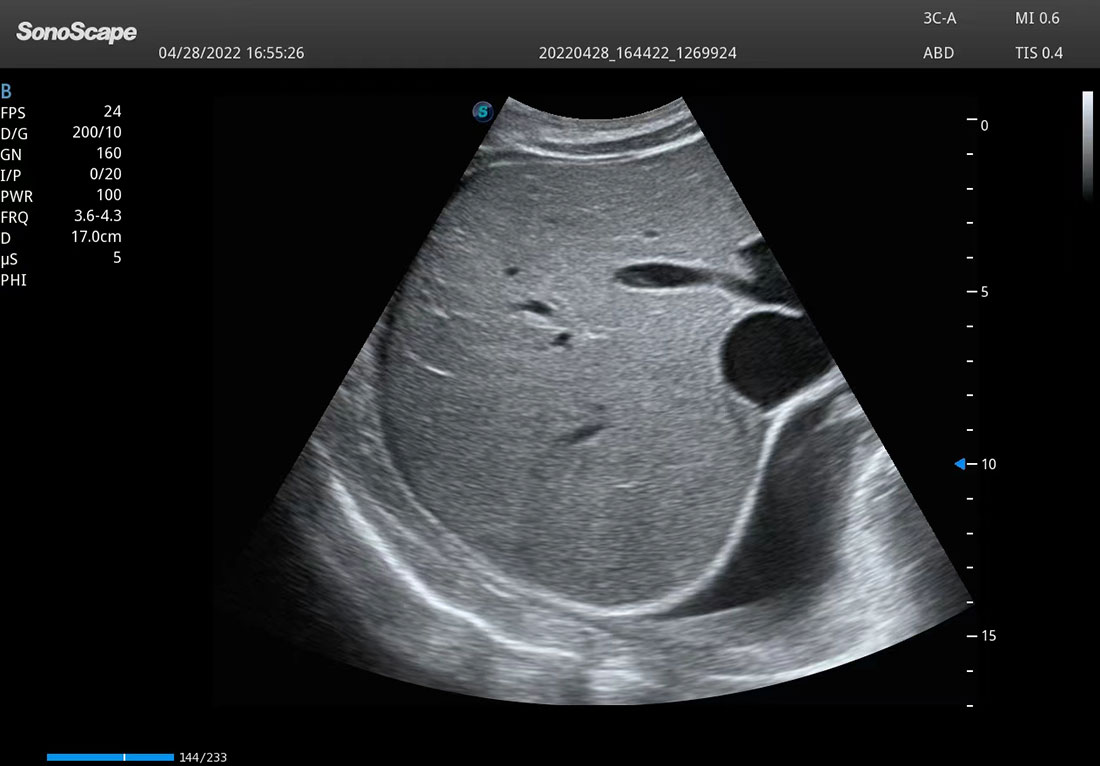
Task: Click the FPS value 24
Action: click(112, 111)
